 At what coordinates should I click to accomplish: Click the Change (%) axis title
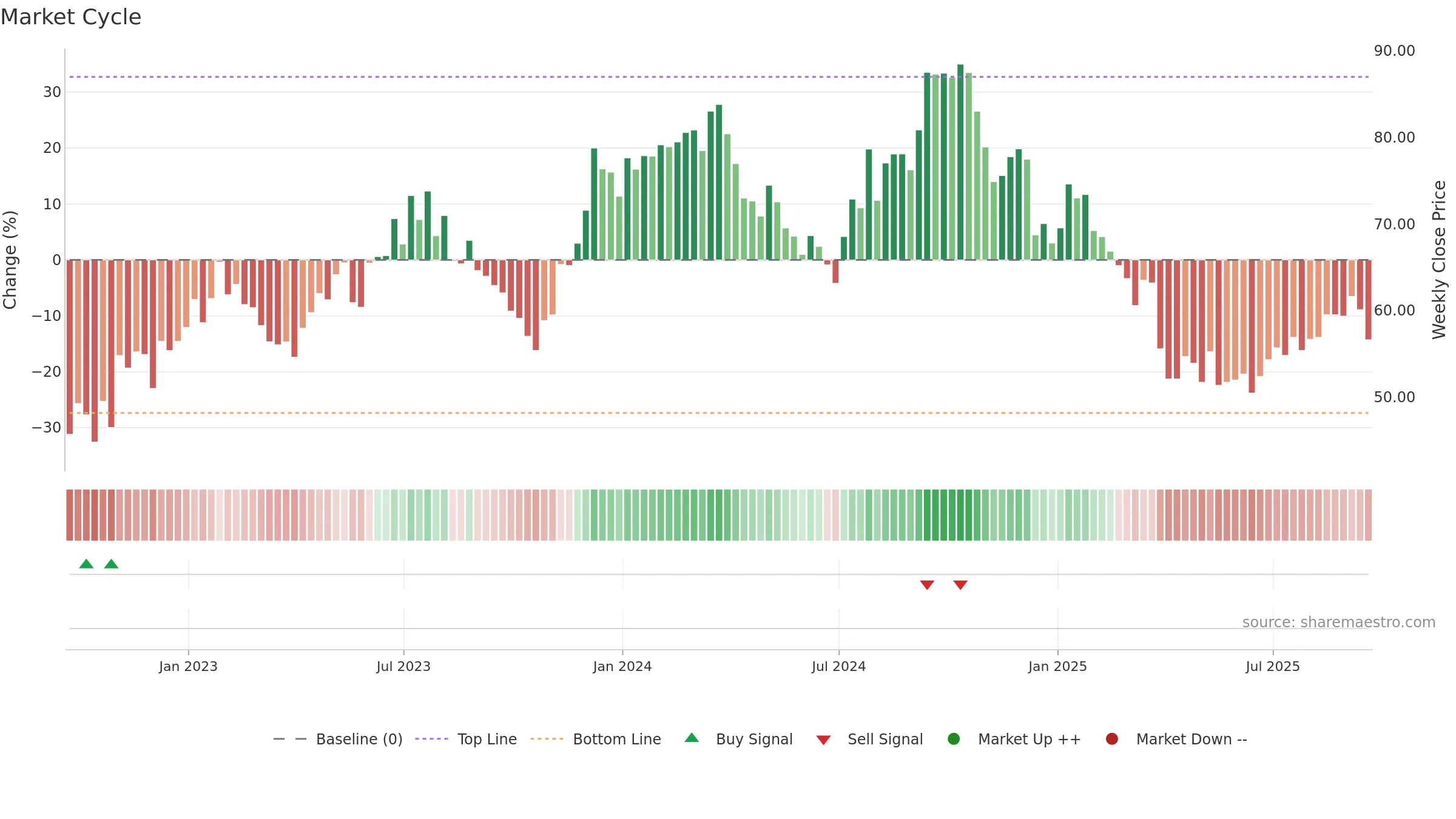[x=10, y=260]
